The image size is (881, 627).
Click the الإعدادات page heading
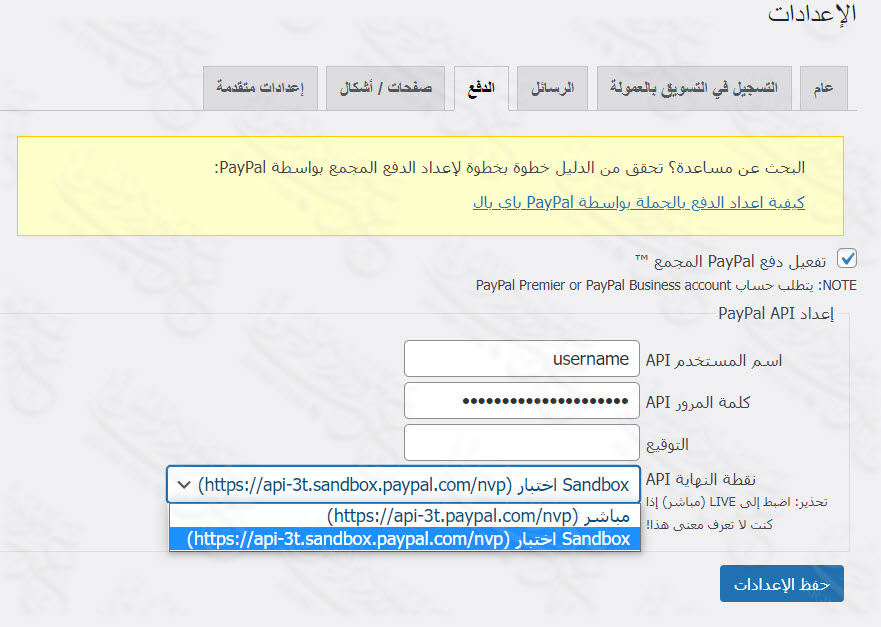(812, 14)
